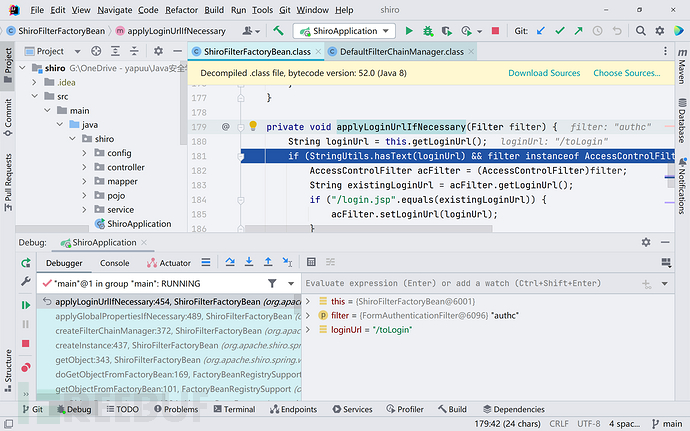
Task: Open the Problems tool window
Action: tap(176, 409)
